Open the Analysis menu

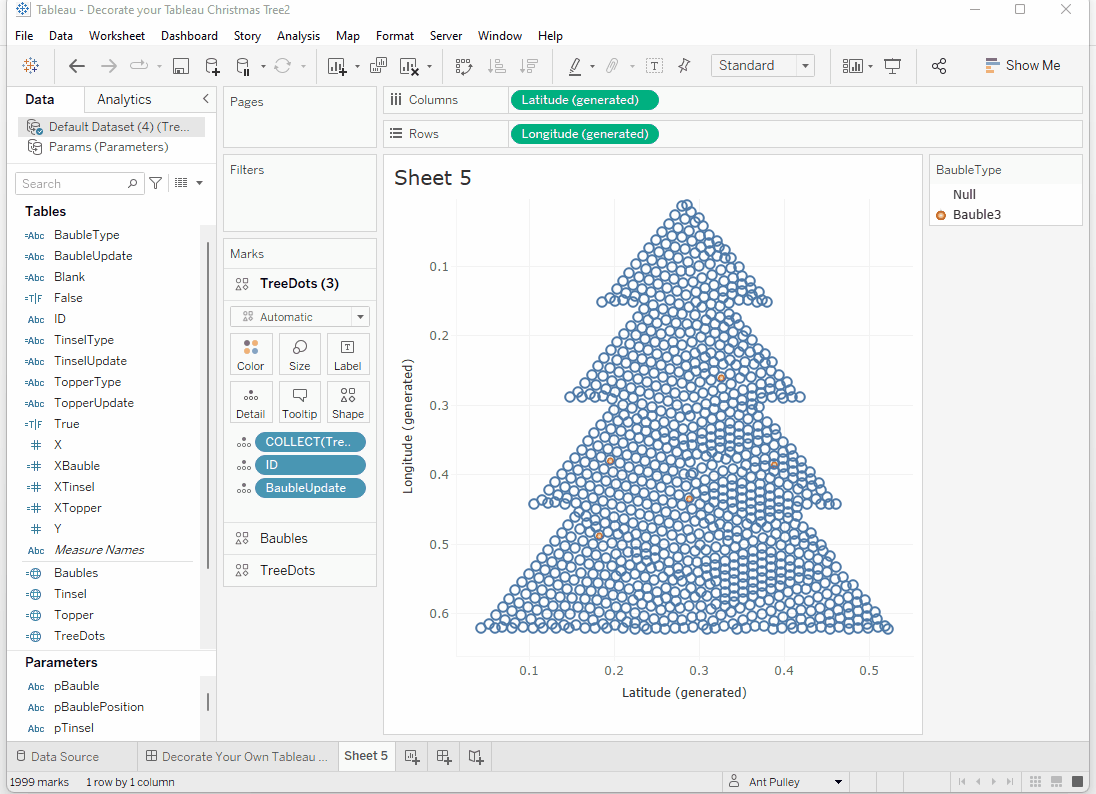(298, 35)
